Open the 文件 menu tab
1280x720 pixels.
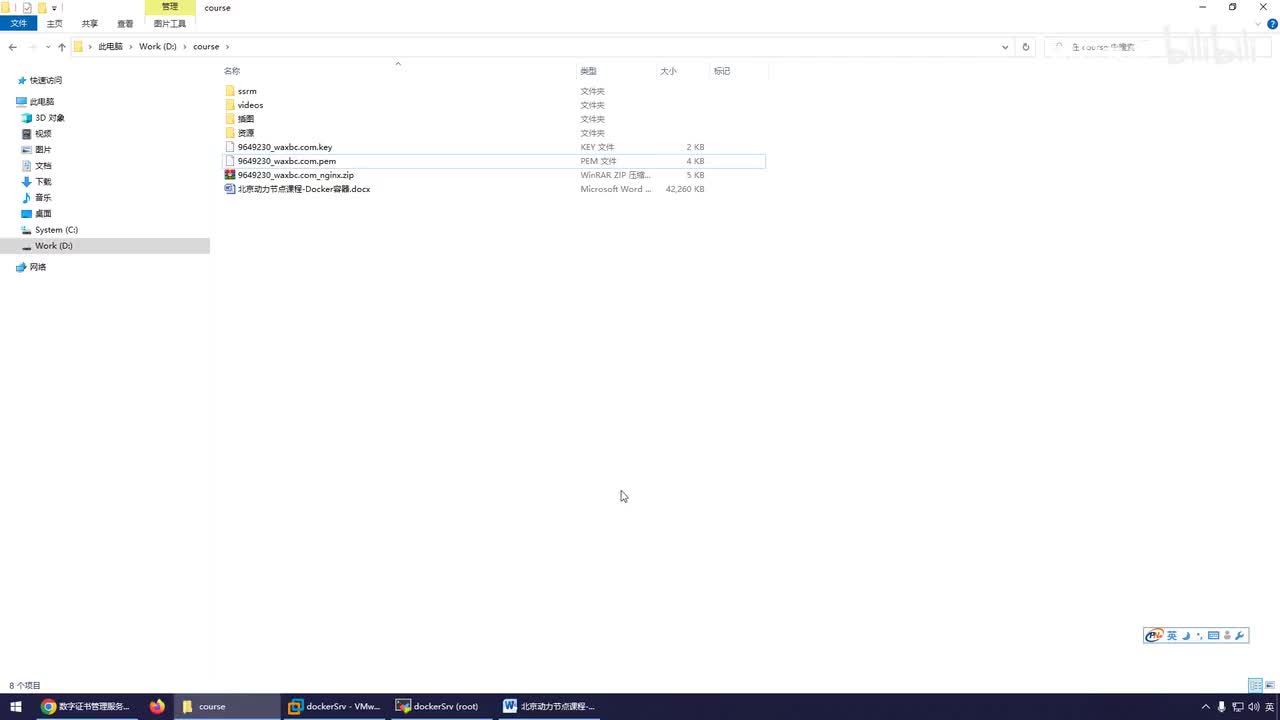click(x=18, y=23)
